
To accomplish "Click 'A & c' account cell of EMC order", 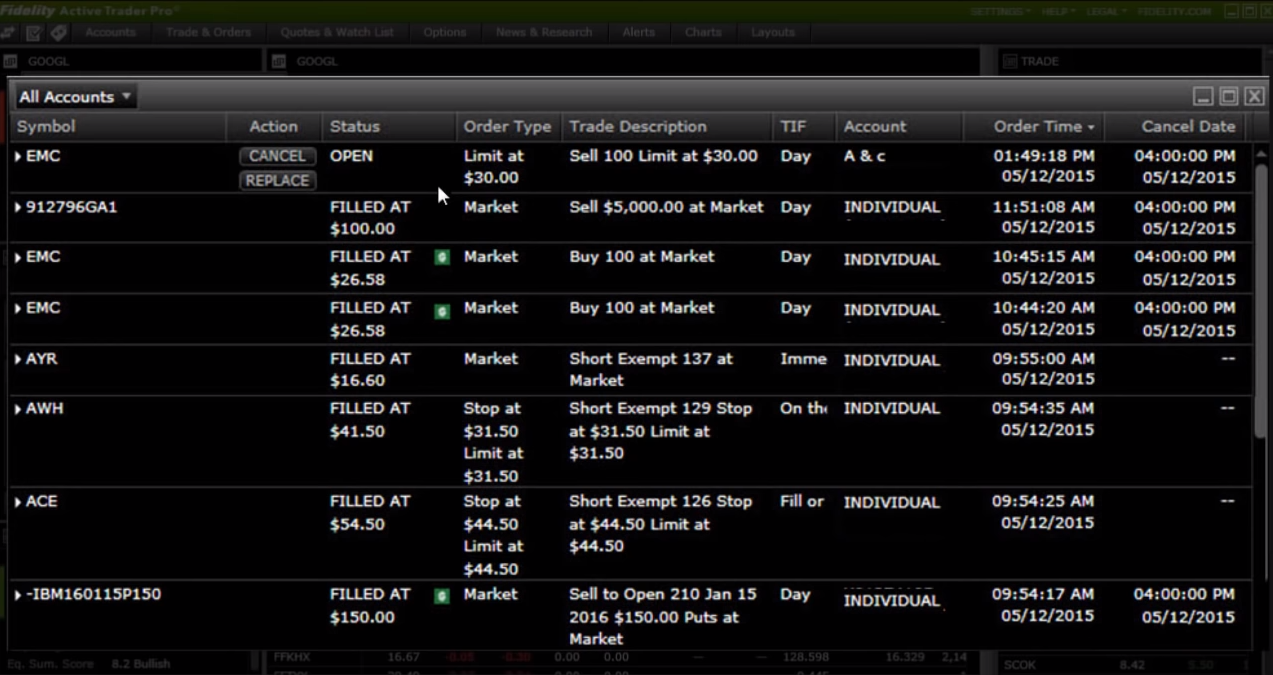I will click(x=864, y=156).
